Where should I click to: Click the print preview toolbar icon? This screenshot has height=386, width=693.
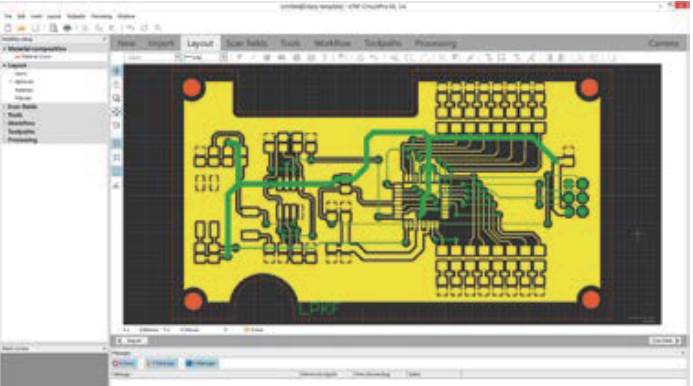coord(53,28)
